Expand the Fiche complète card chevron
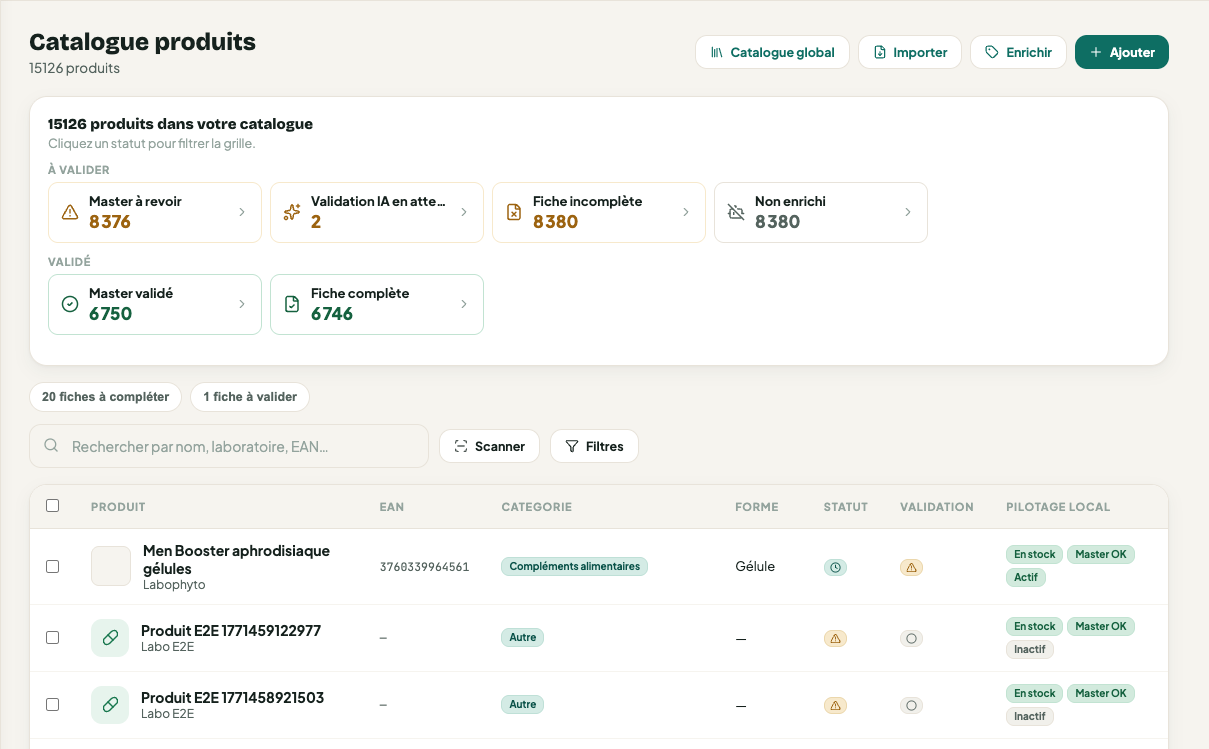This screenshot has height=749, width=1209. [x=464, y=304]
